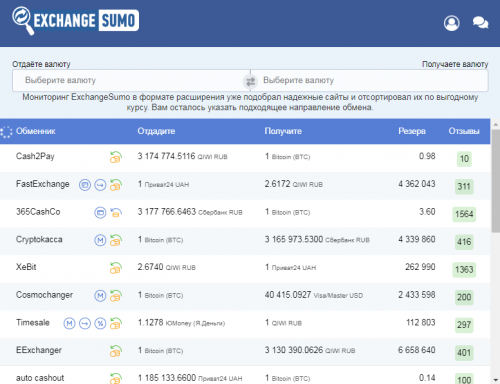500x384 pixels.
Task: Click the card icon in 365CashCo row
Action: pos(100,212)
